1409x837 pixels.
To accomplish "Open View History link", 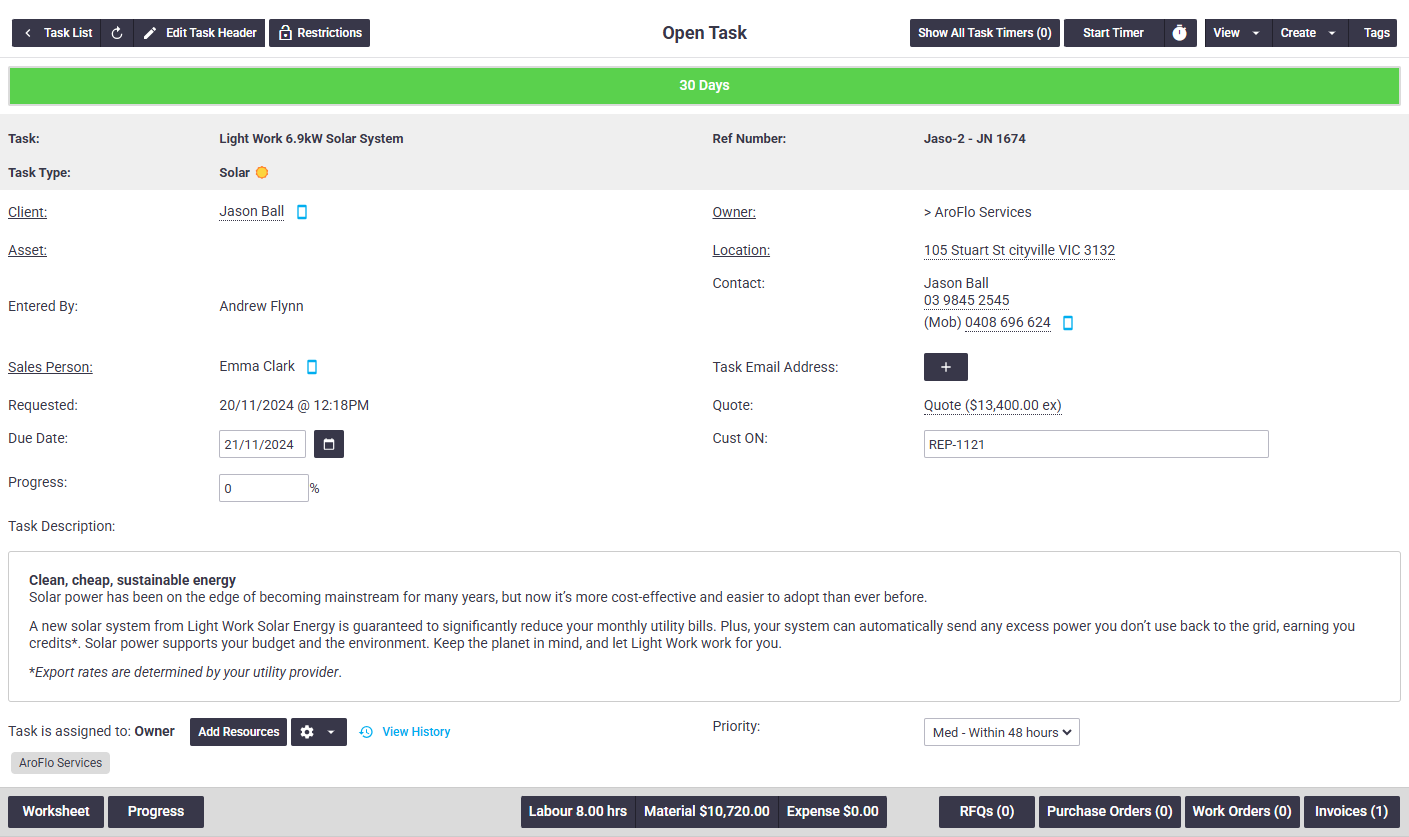I will click(405, 732).
